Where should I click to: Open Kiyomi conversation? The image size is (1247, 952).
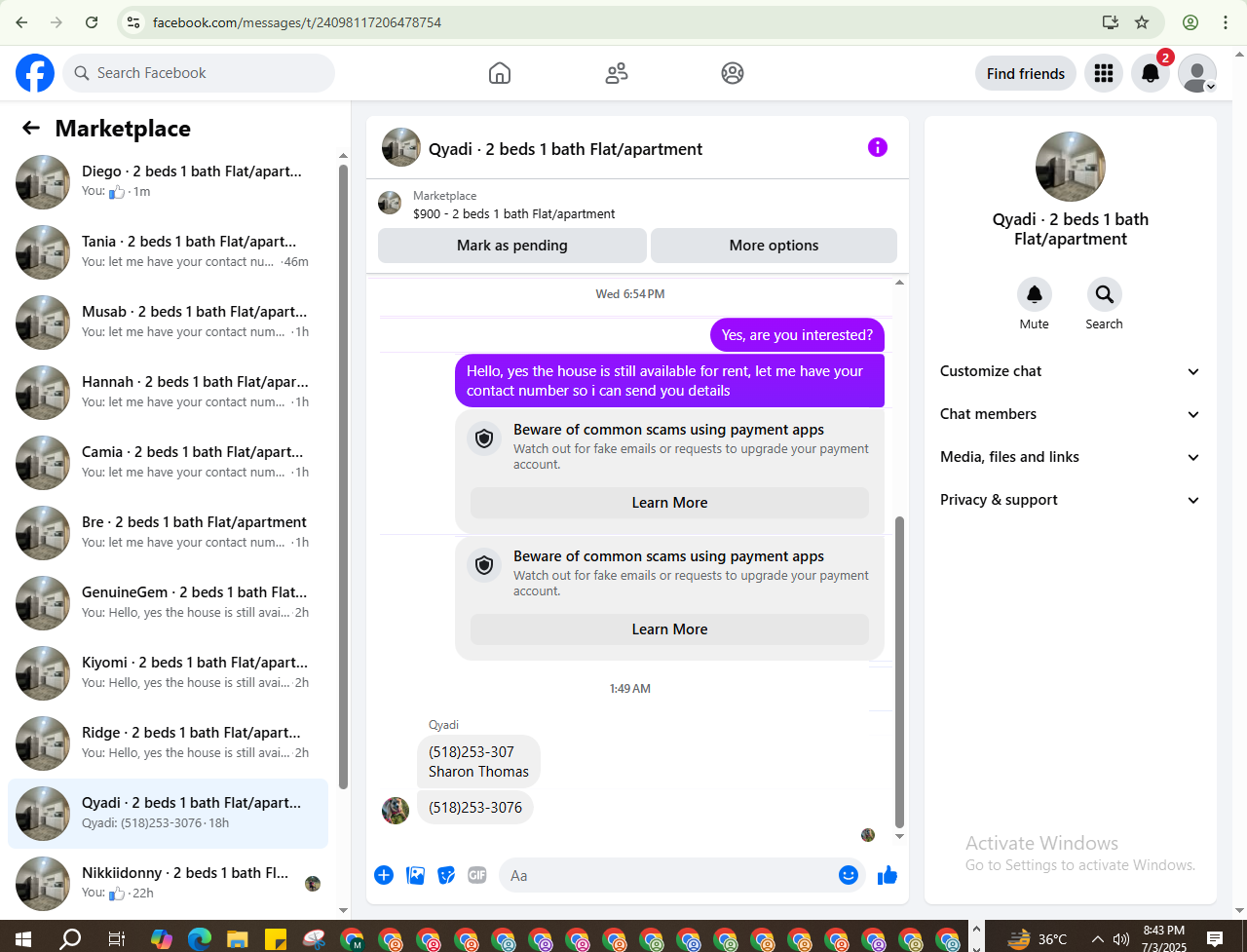(169, 672)
